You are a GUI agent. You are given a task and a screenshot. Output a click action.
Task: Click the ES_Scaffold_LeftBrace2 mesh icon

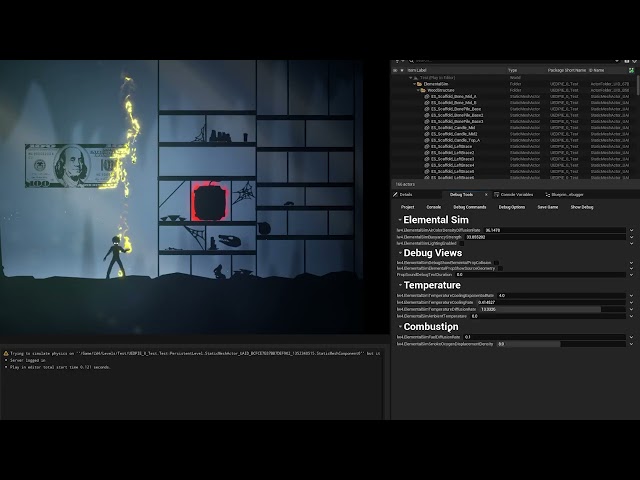(427, 153)
